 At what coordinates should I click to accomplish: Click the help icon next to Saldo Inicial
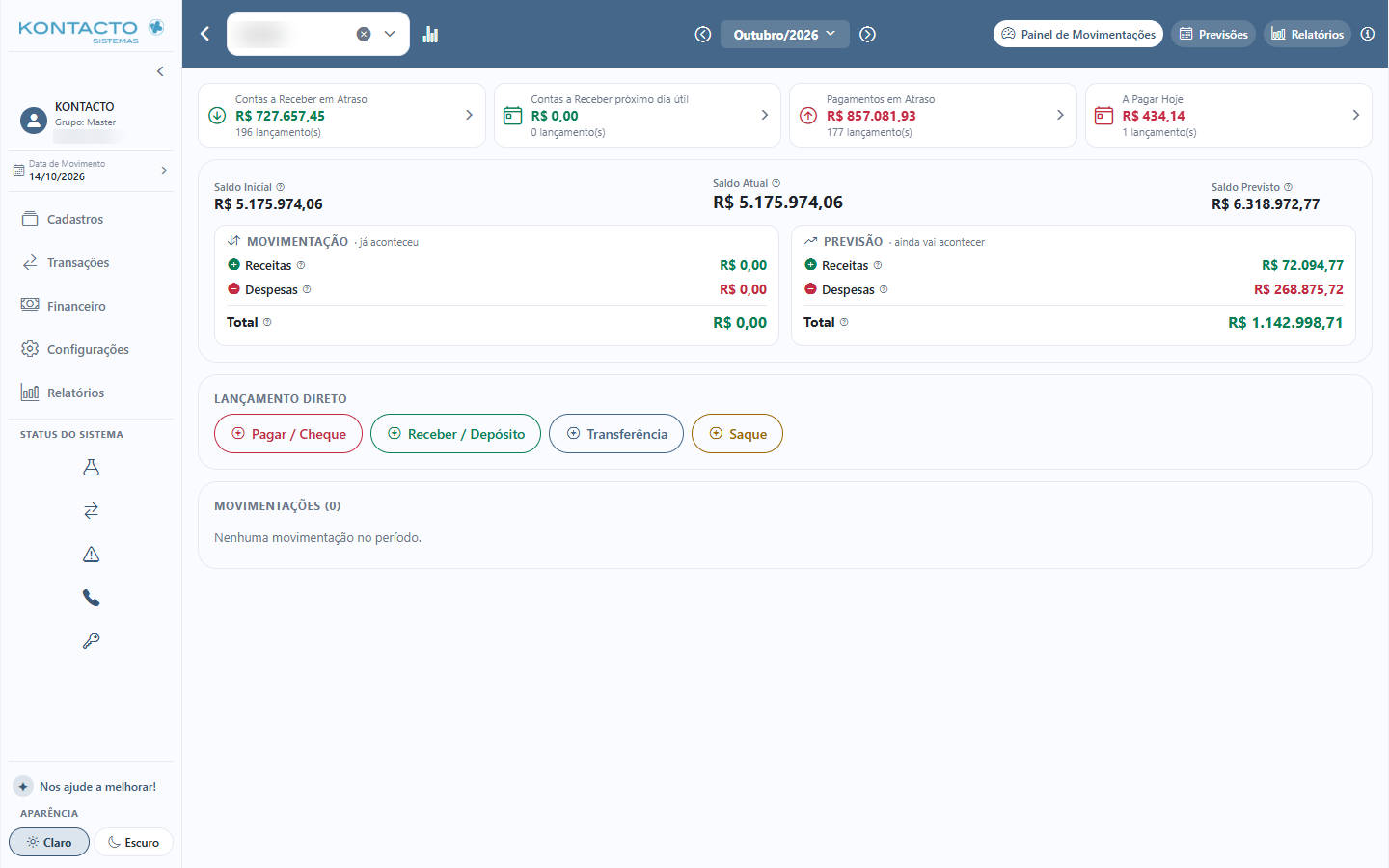point(281,187)
